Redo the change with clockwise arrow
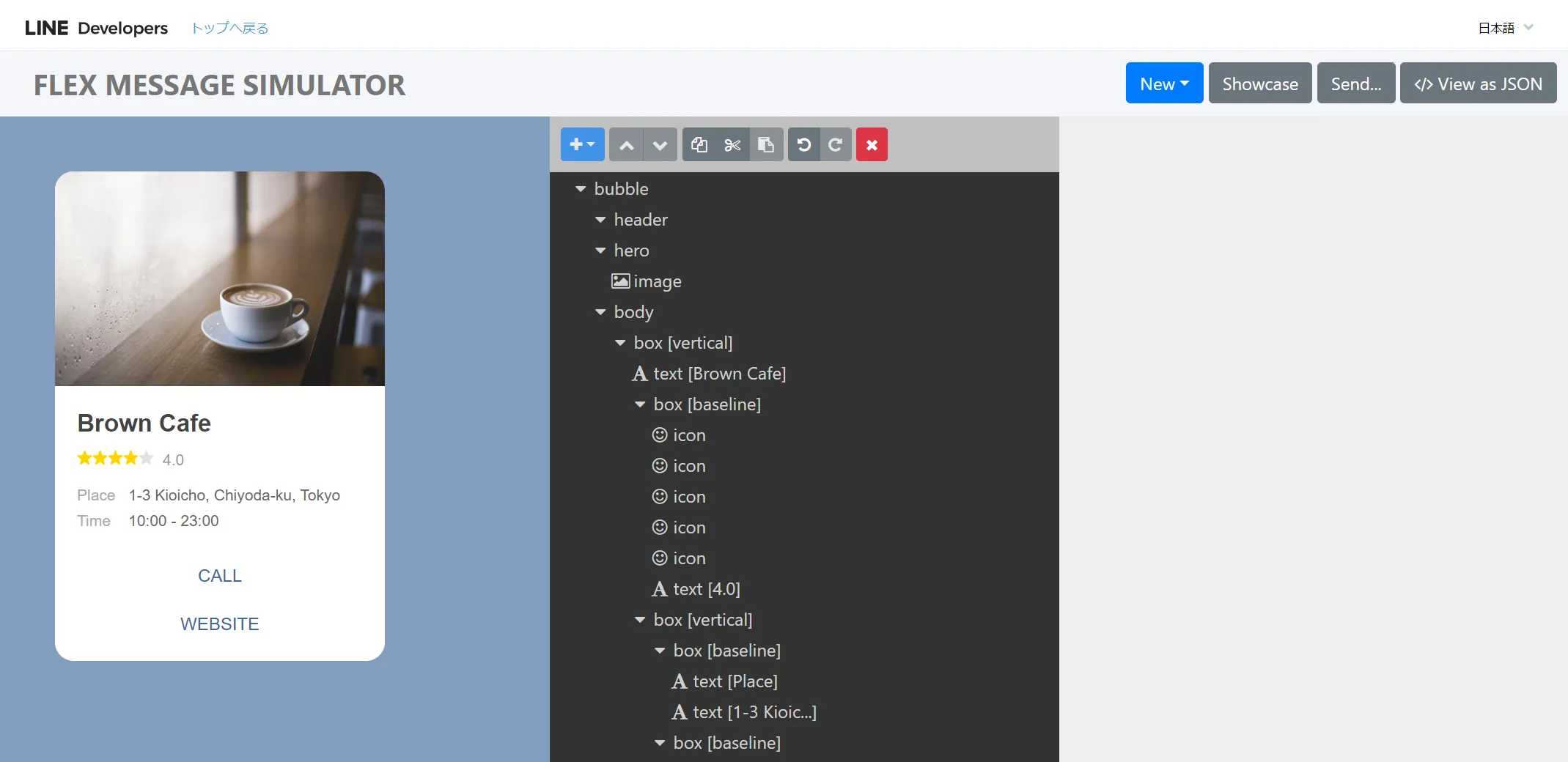 836,144
